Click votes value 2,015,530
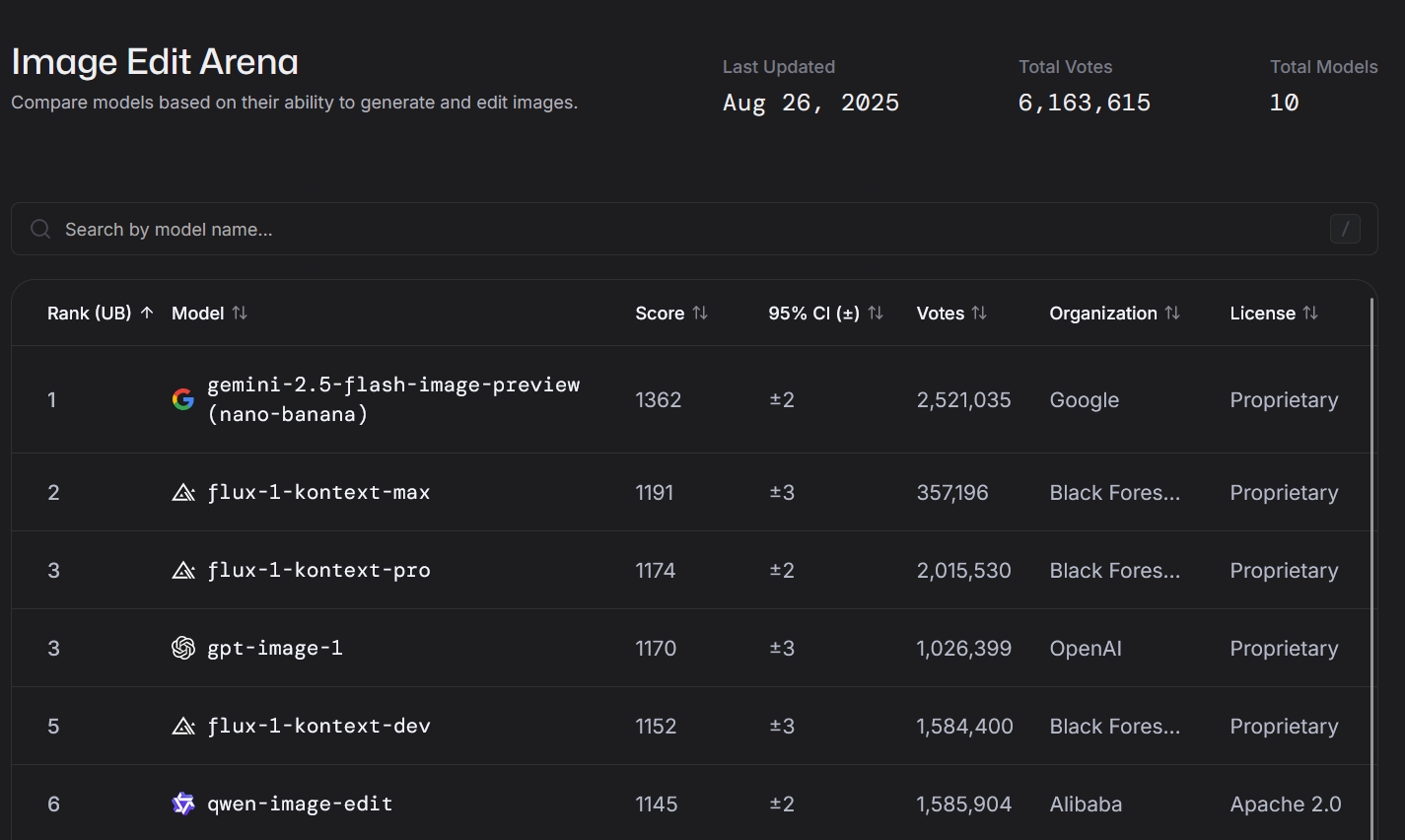1405x840 pixels. point(963,570)
